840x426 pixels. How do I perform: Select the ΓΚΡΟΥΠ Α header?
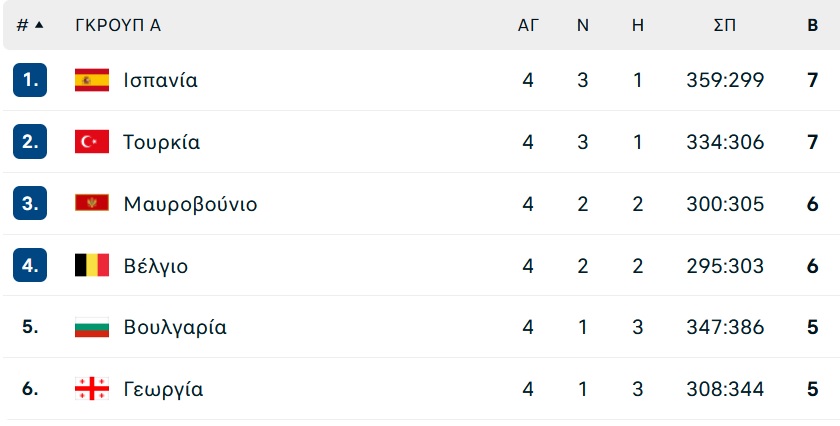118,25
